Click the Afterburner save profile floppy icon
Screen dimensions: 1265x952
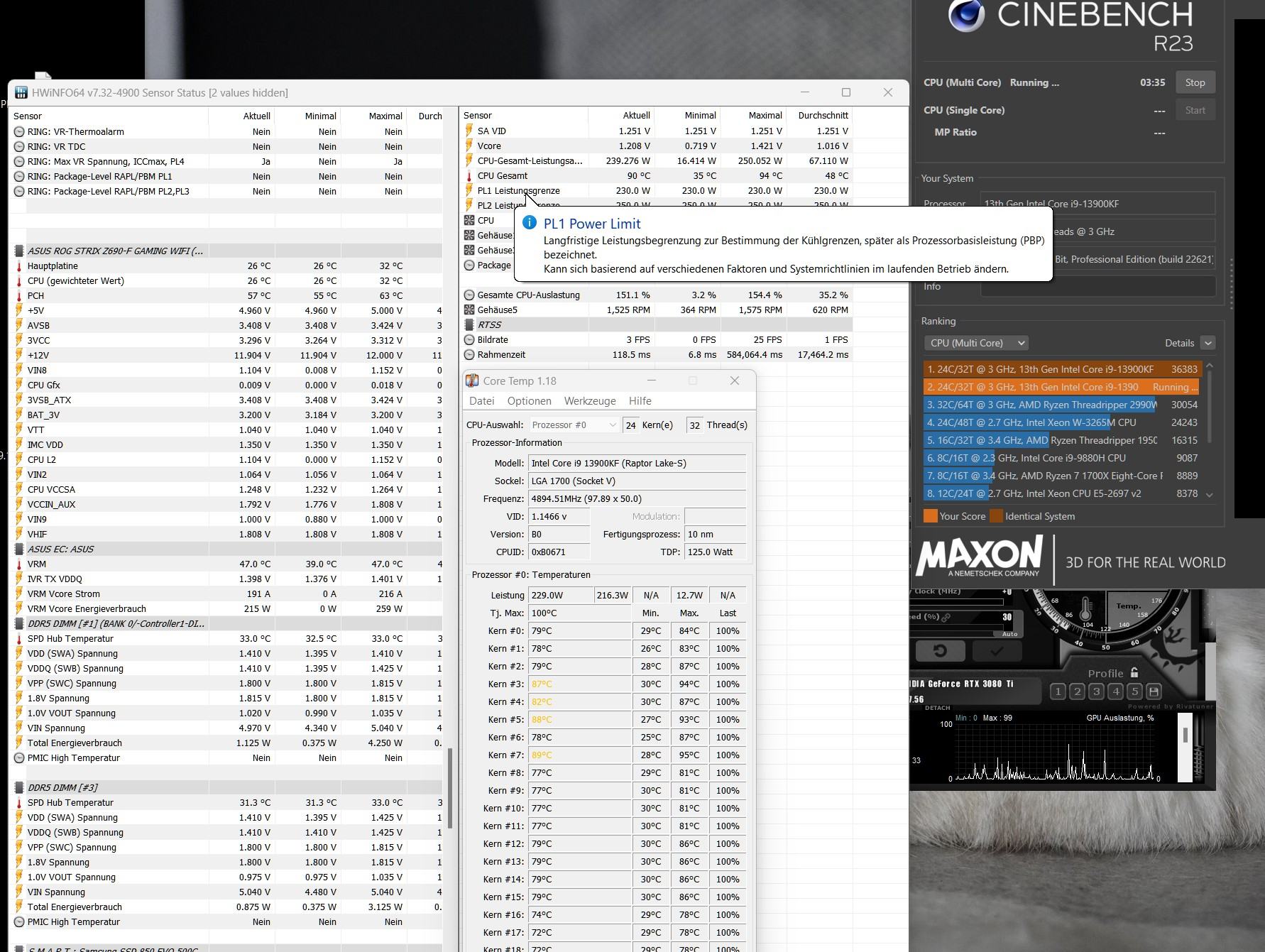1154,691
